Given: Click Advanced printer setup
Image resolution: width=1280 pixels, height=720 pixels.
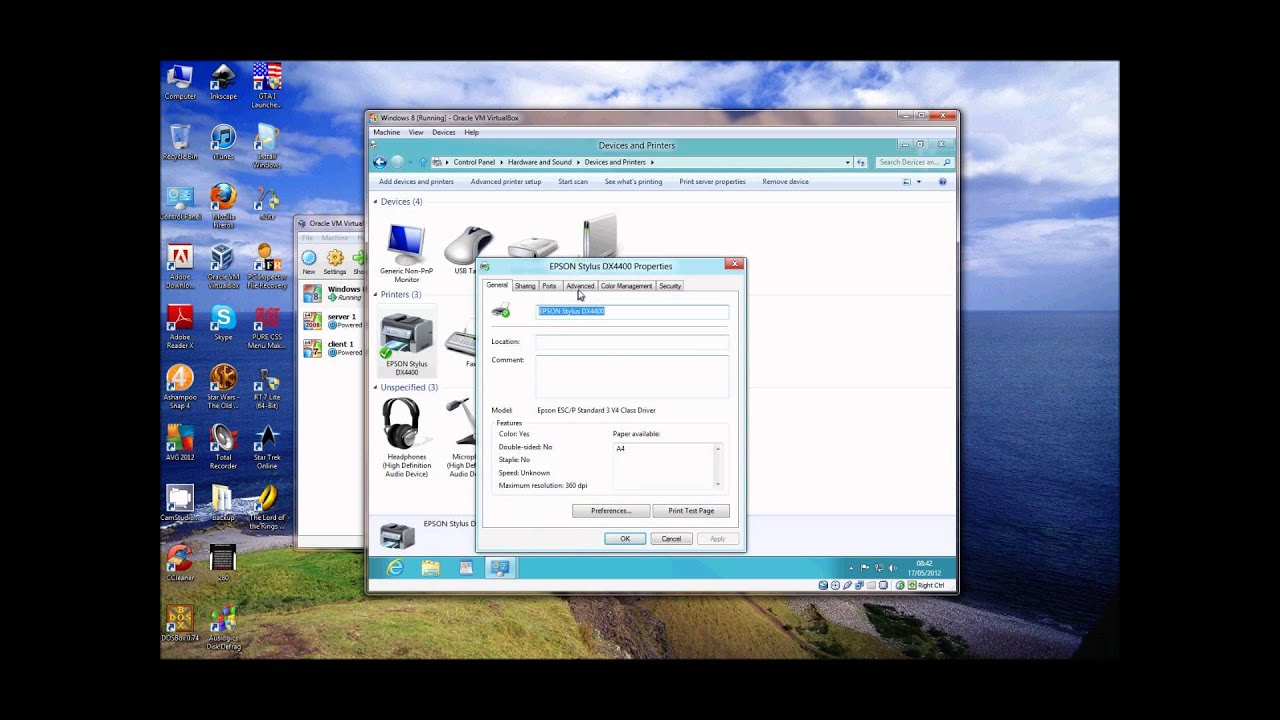Looking at the screenshot, I should [x=506, y=182].
